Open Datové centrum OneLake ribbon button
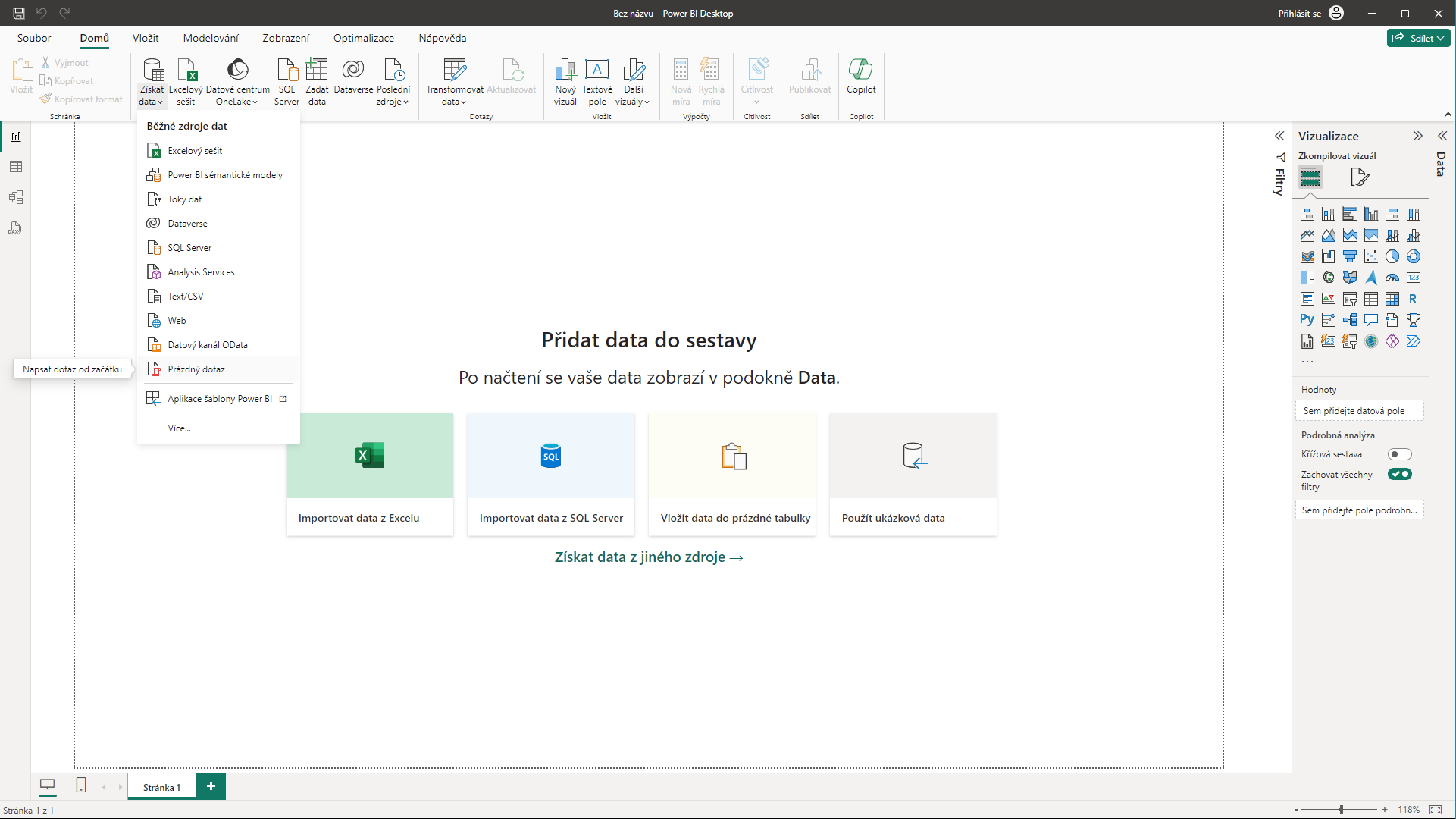This screenshot has width=1456, height=819. [x=237, y=82]
